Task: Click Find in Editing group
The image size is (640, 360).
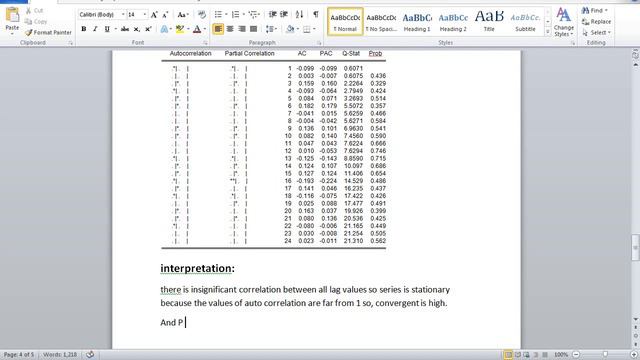Action: [595, 10]
